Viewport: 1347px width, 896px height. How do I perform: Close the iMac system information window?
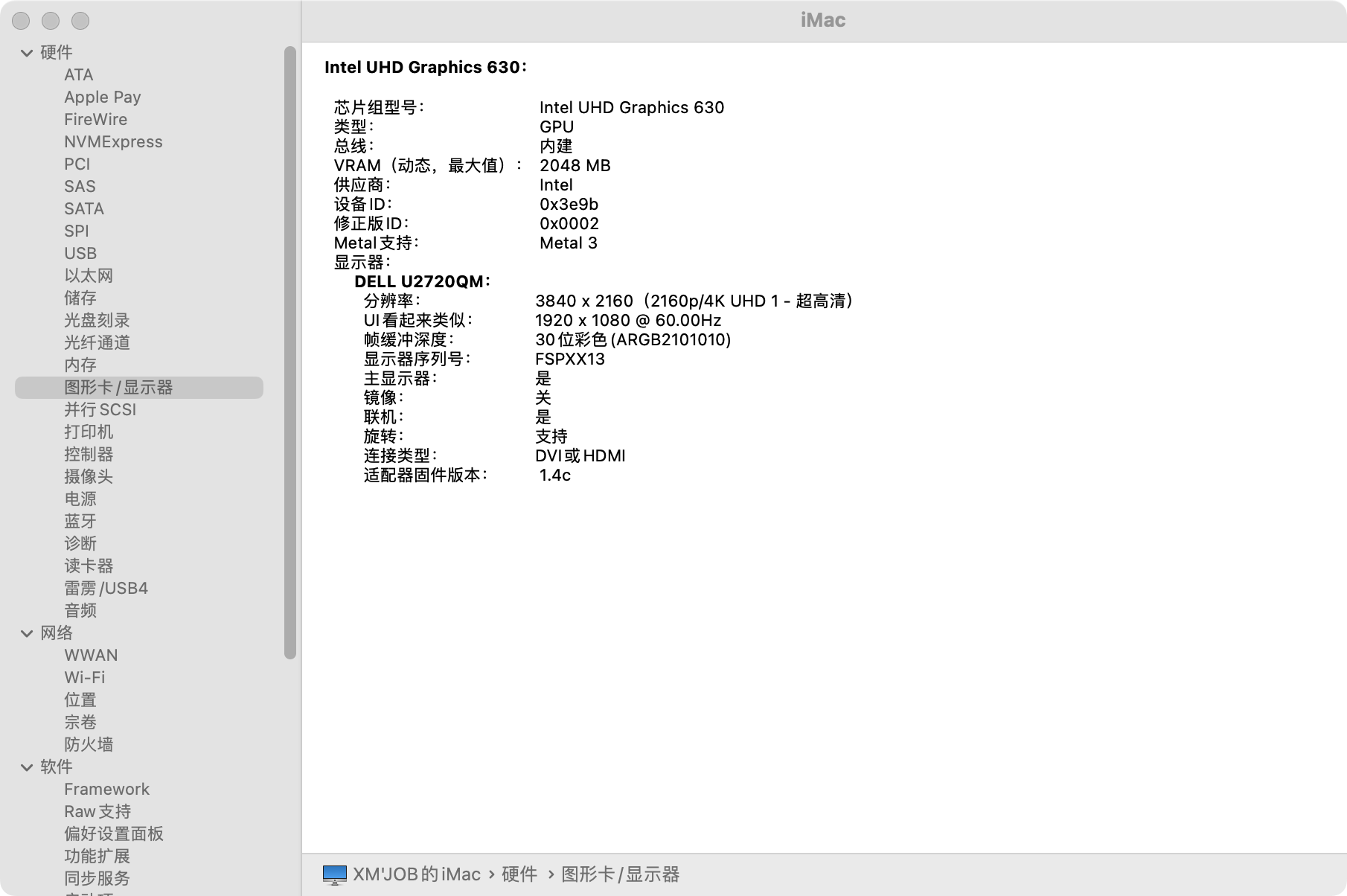coord(22,21)
